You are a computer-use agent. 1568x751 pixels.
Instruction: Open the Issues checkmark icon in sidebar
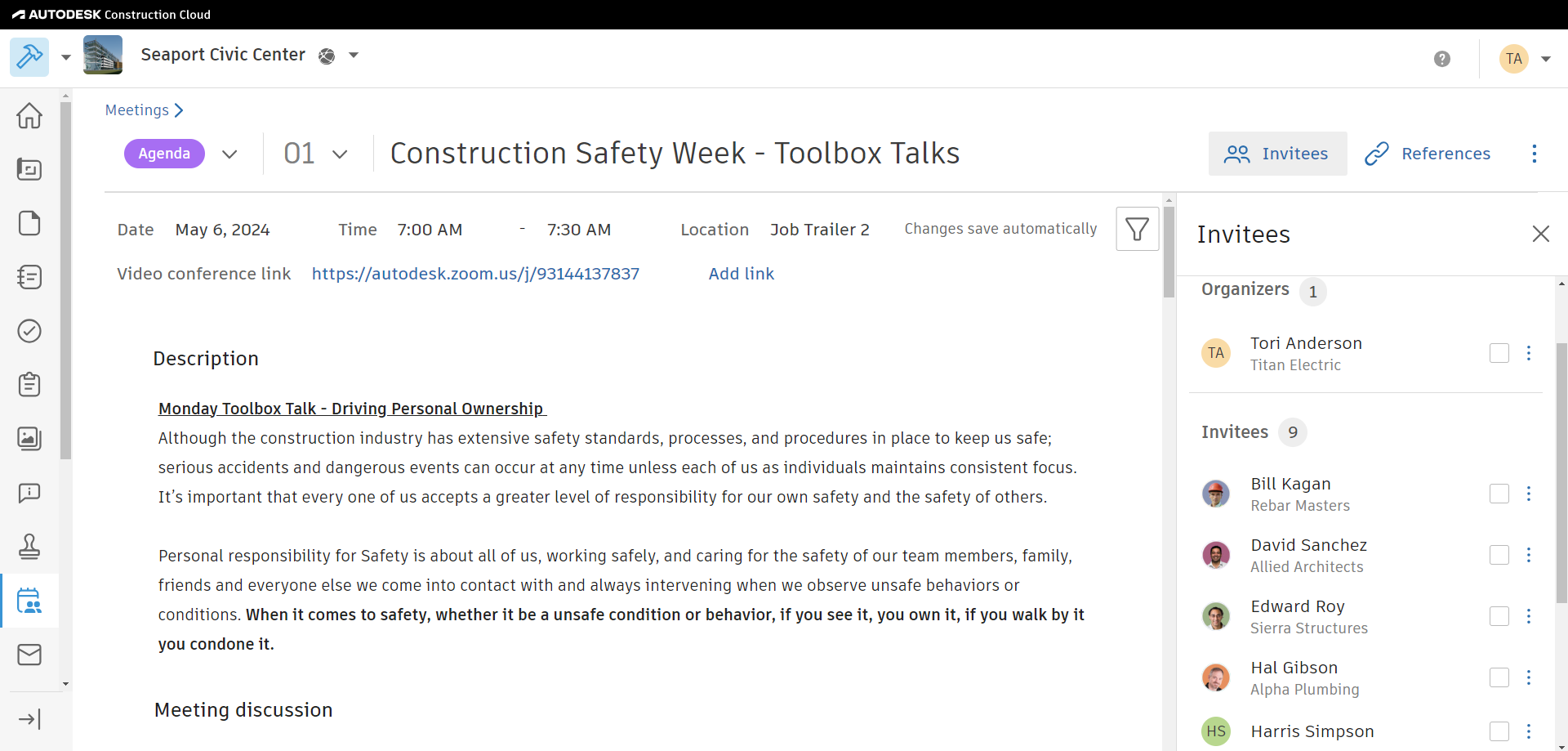[29, 331]
